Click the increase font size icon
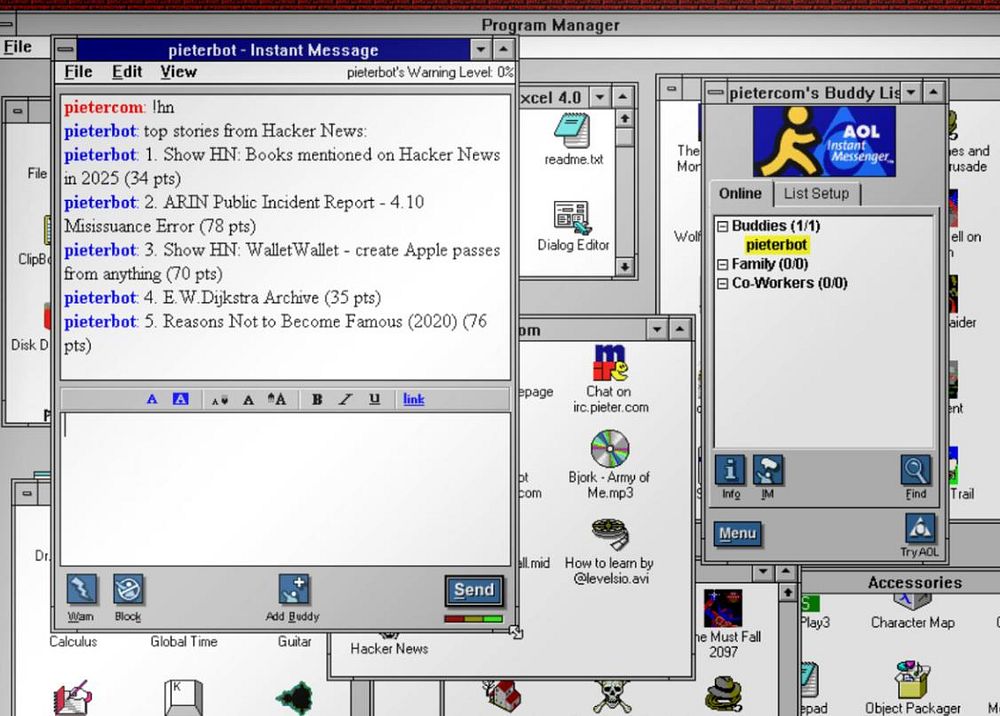Screen dimensions: 1000x716 coord(277,399)
